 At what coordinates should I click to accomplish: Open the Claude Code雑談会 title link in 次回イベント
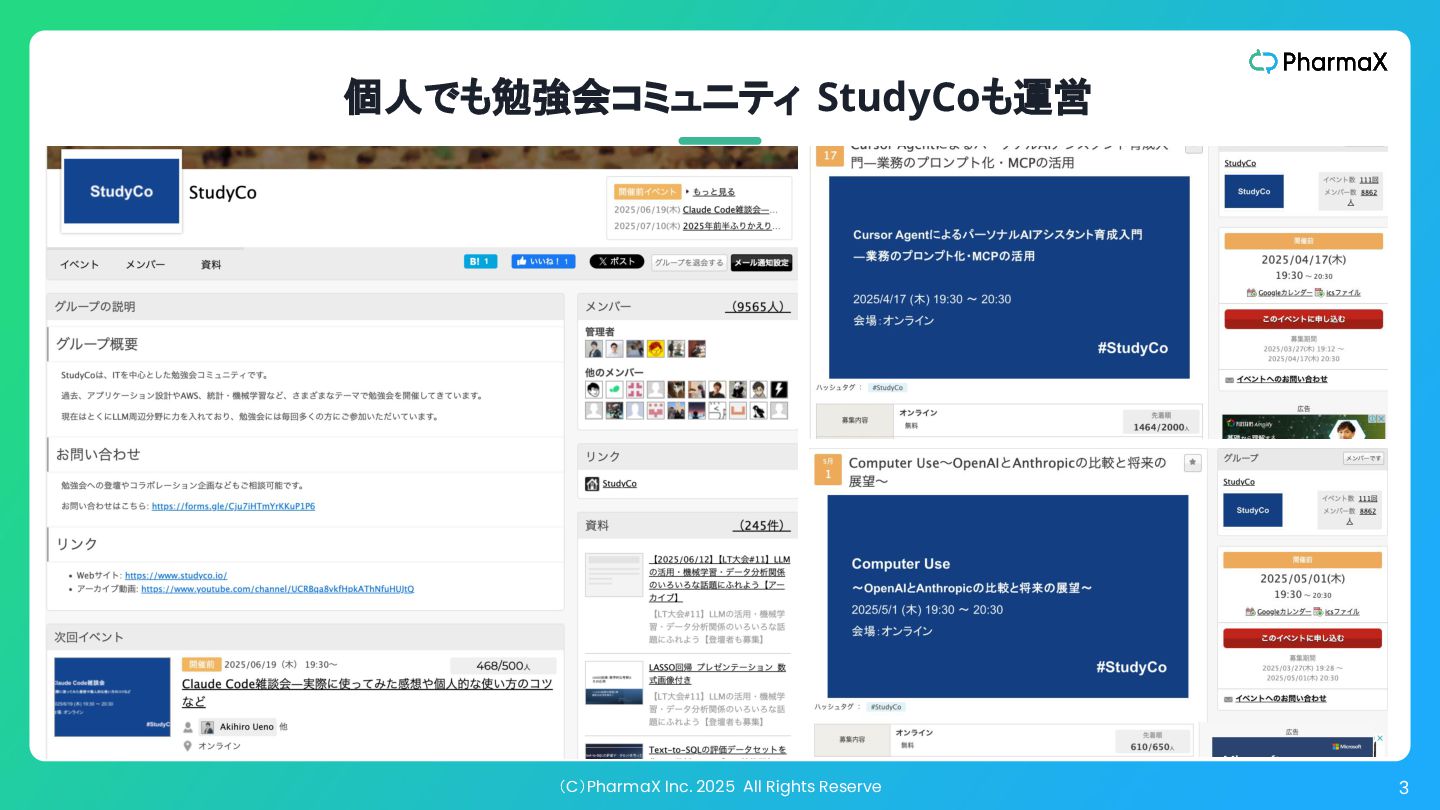(x=367, y=692)
